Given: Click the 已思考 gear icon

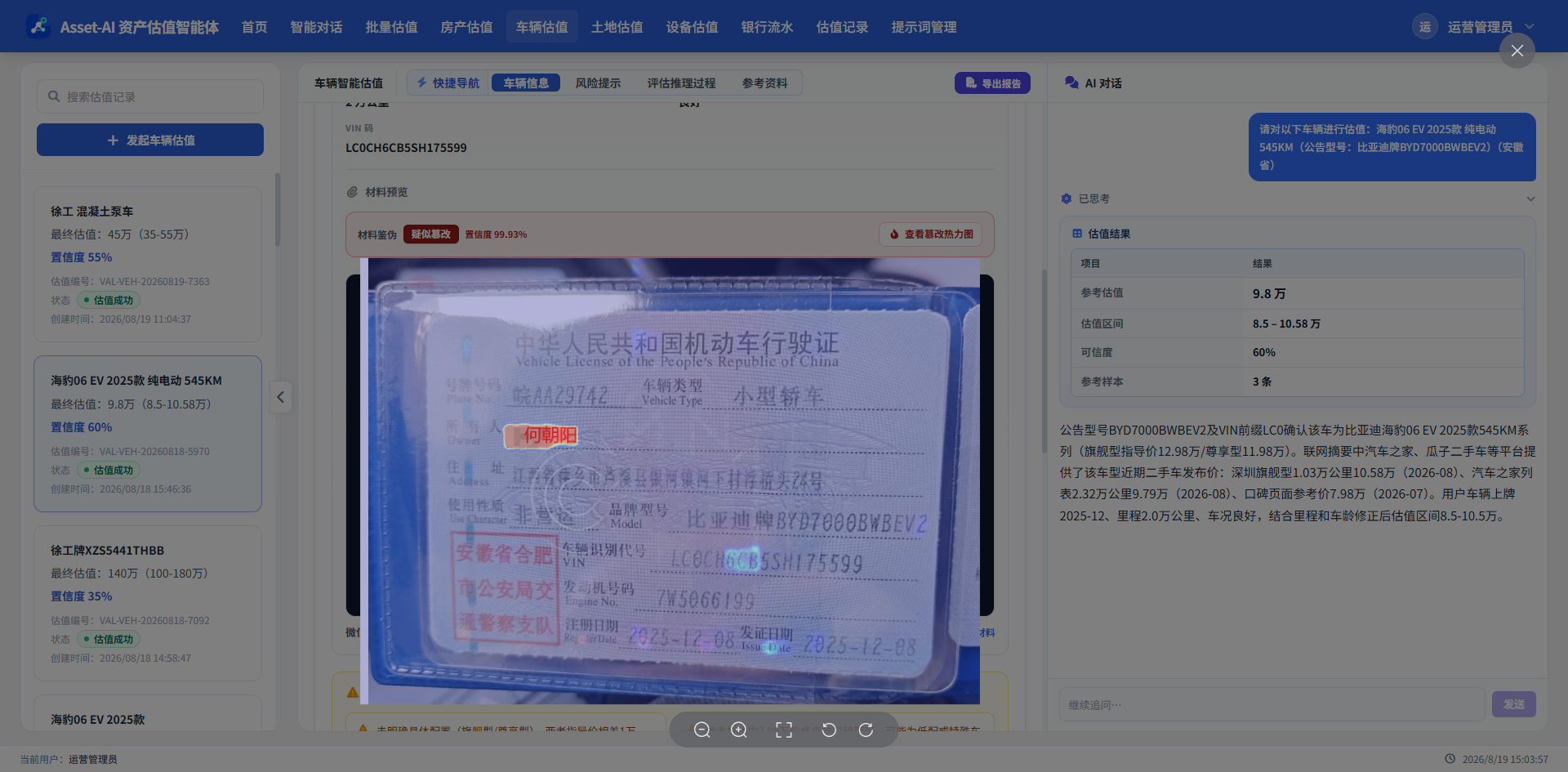Looking at the screenshot, I should [1066, 199].
